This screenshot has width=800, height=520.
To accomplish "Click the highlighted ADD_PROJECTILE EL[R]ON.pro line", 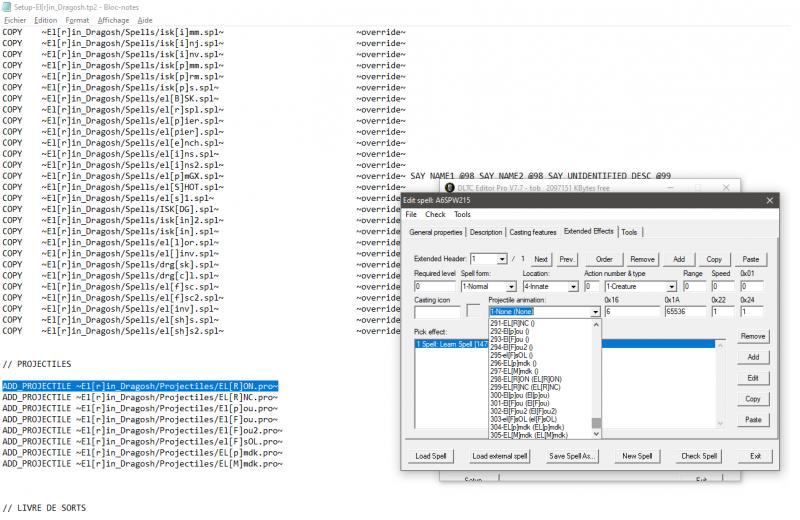I will pos(140,386).
